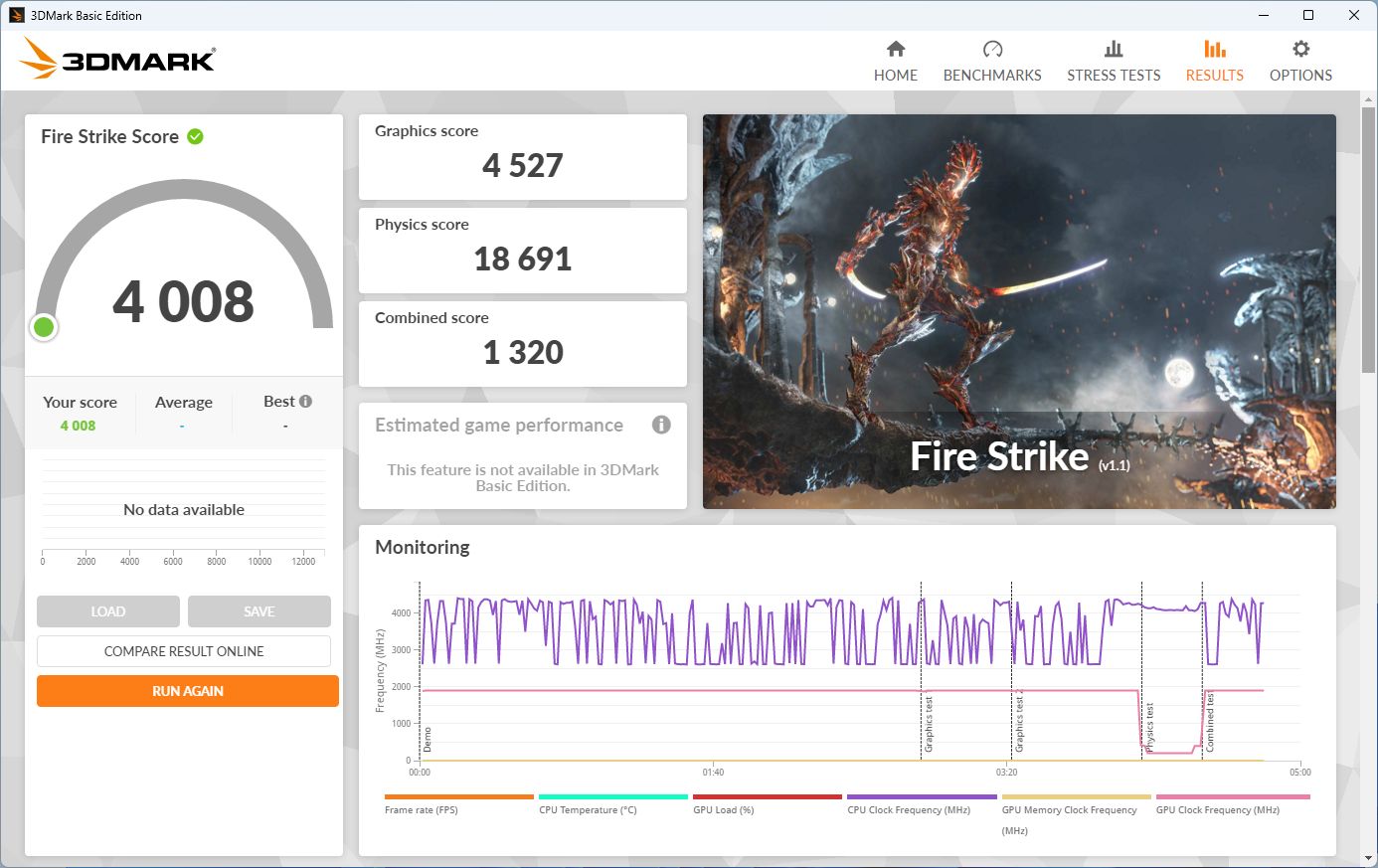Toggle the GPU Clock Frequency legend item

click(x=1233, y=804)
